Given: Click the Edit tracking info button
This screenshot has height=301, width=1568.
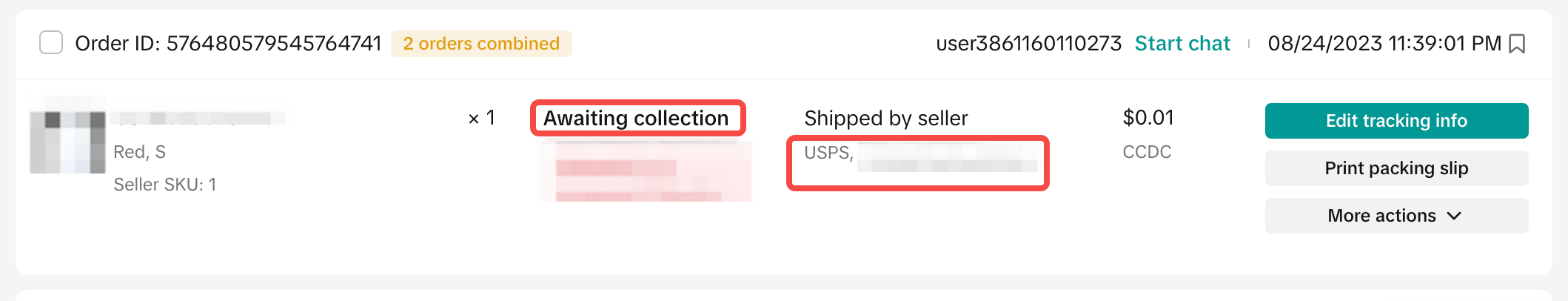Looking at the screenshot, I should pos(1396,121).
